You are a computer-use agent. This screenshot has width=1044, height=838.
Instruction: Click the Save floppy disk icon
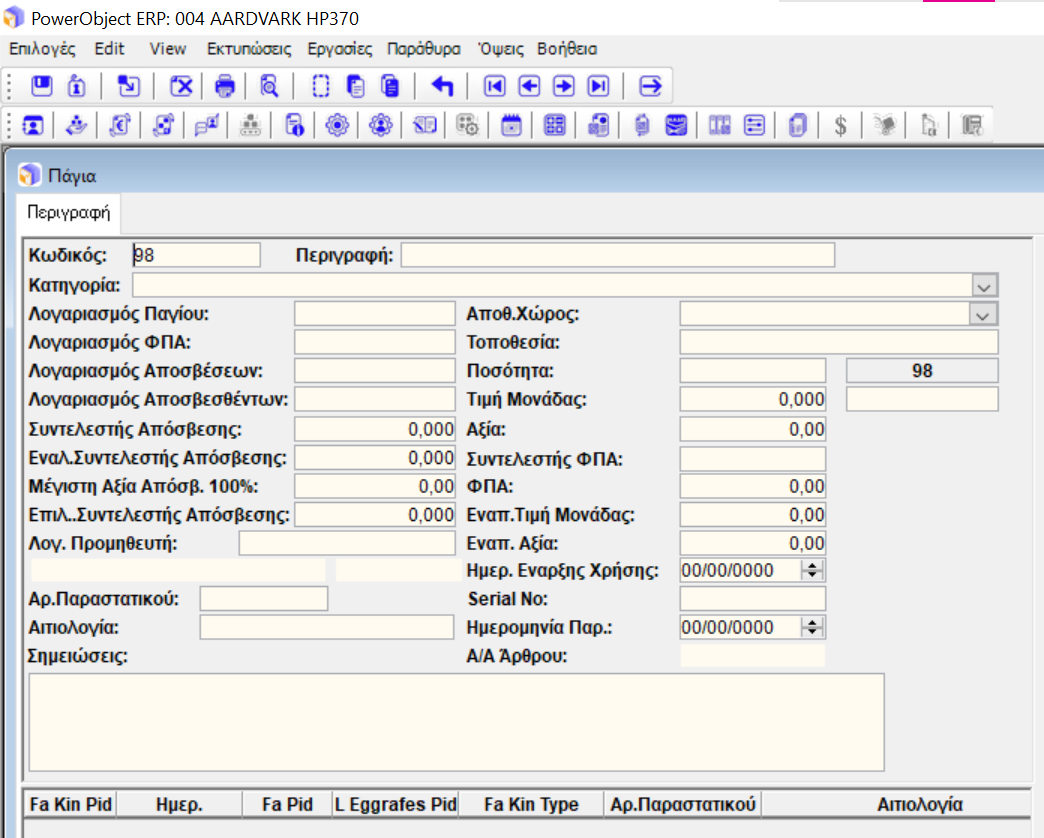[x=41, y=86]
